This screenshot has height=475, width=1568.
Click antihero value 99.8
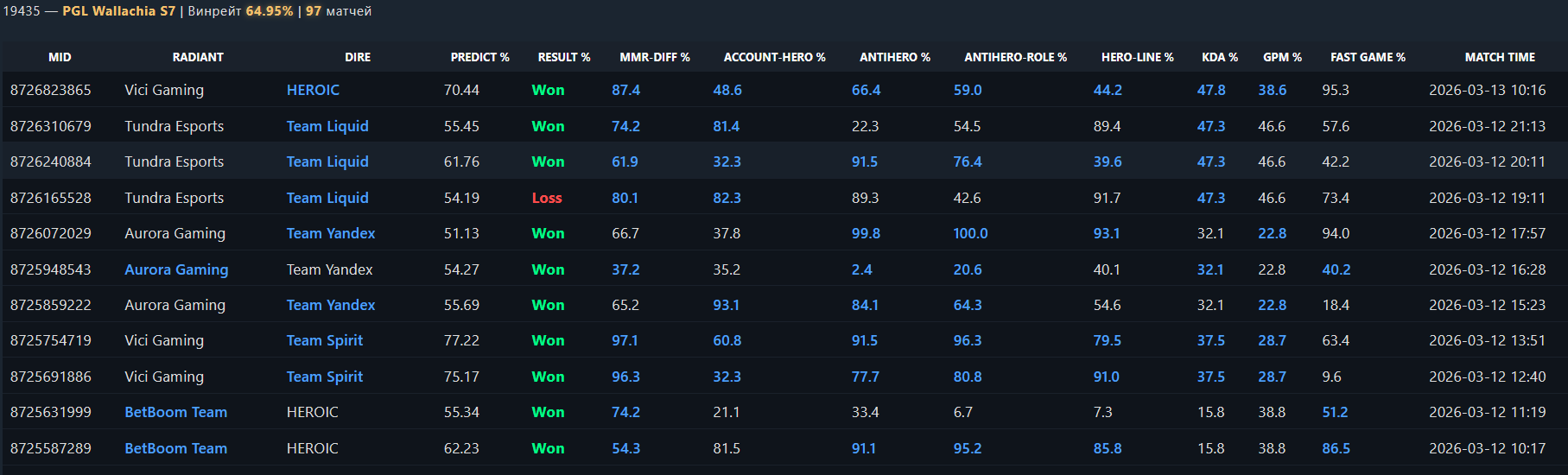coord(866,233)
